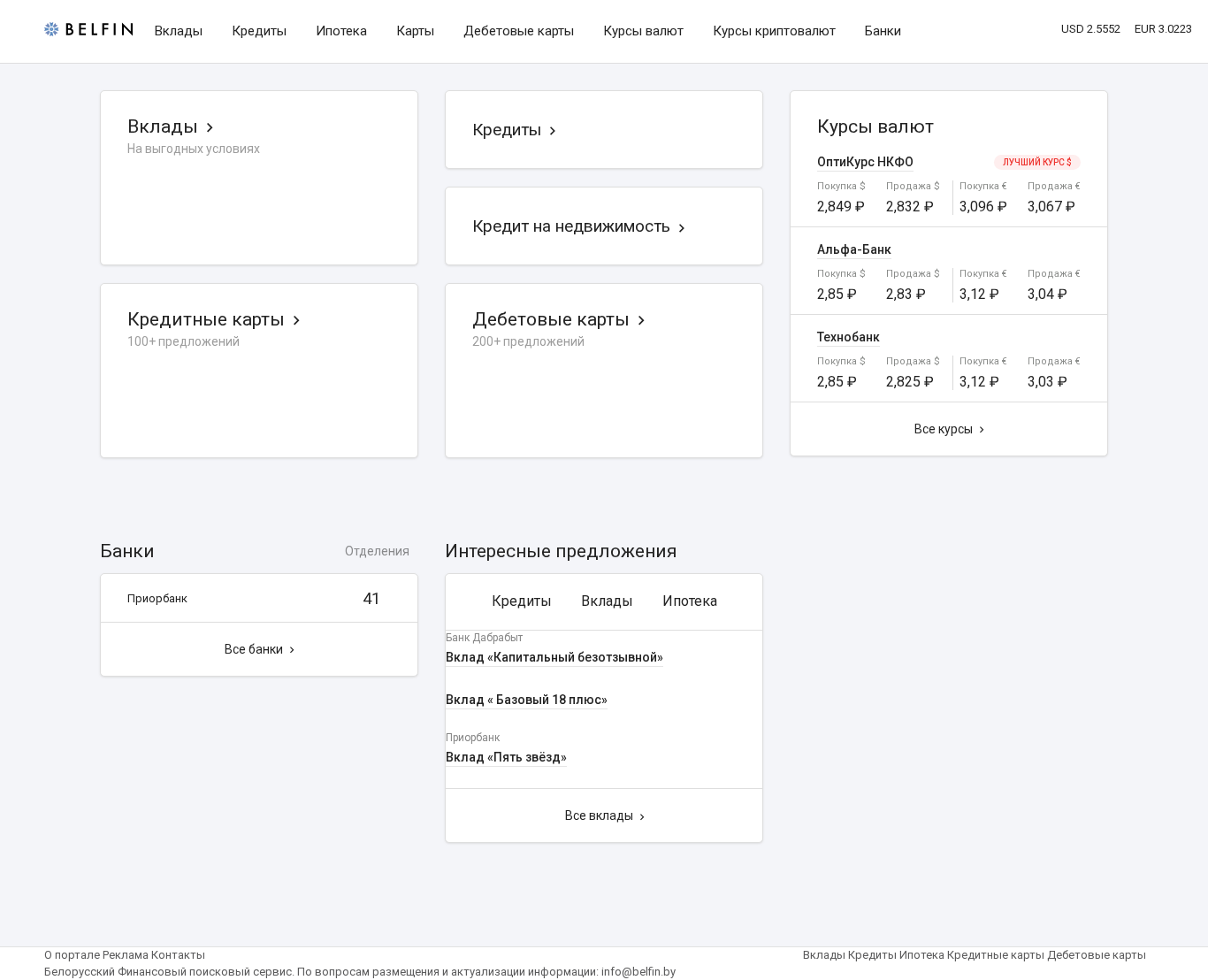The width and height of the screenshot is (1208, 980).
Task: Open Все курсы link
Action: [x=944, y=429]
